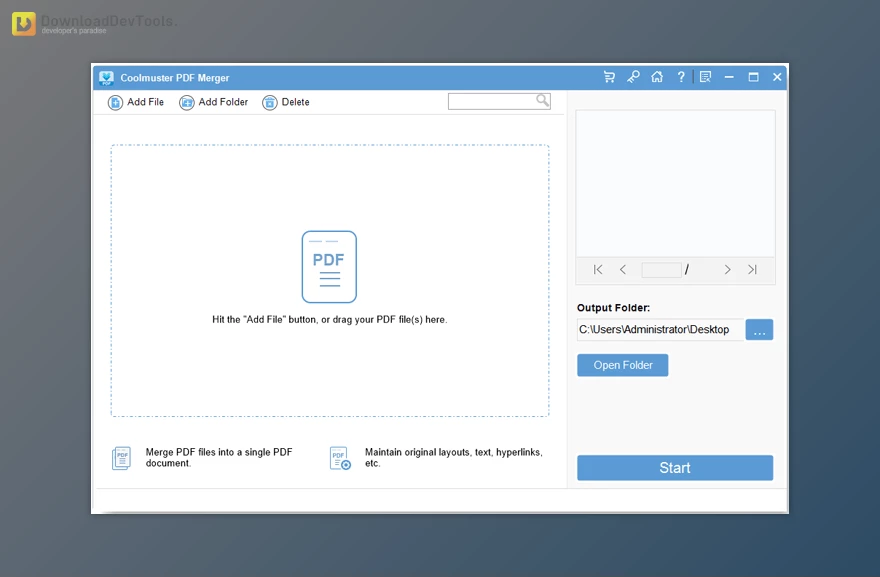Image resolution: width=880 pixels, height=577 pixels.
Task: Click the magnifier icon in the search box
Action: point(541,100)
